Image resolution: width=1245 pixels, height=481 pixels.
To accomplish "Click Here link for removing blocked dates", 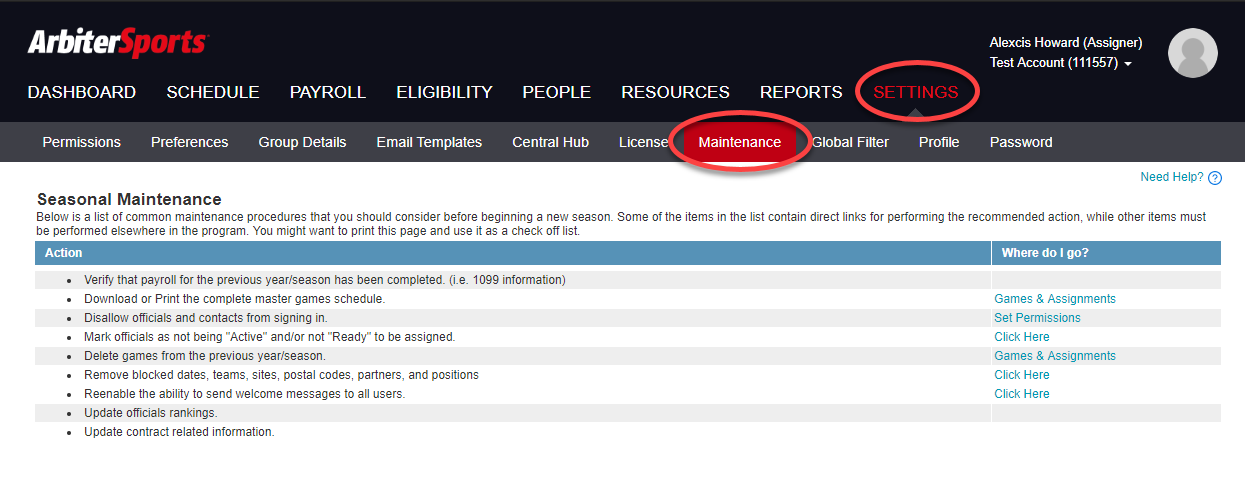I will click(1022, 375).
